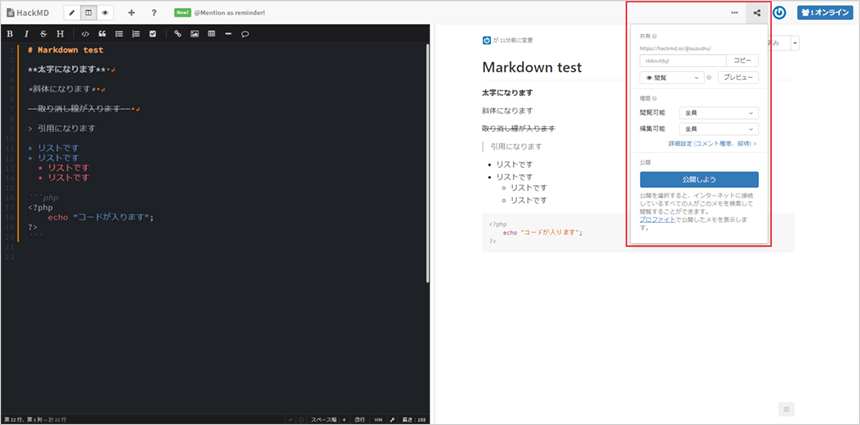This screenshot has width=860, height=425.
Task: Click the table of contents menu button
Action: click(x=786, y=409)
